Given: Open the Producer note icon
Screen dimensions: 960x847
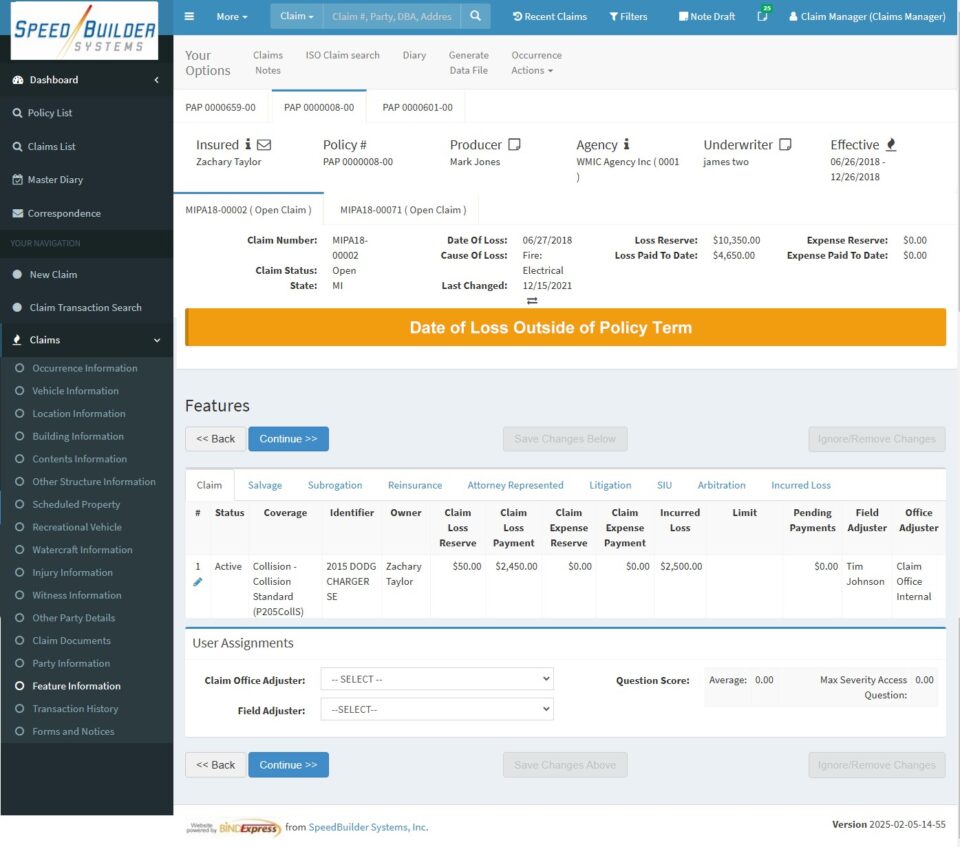Looking at the screenshot, I should pos(514,145).
